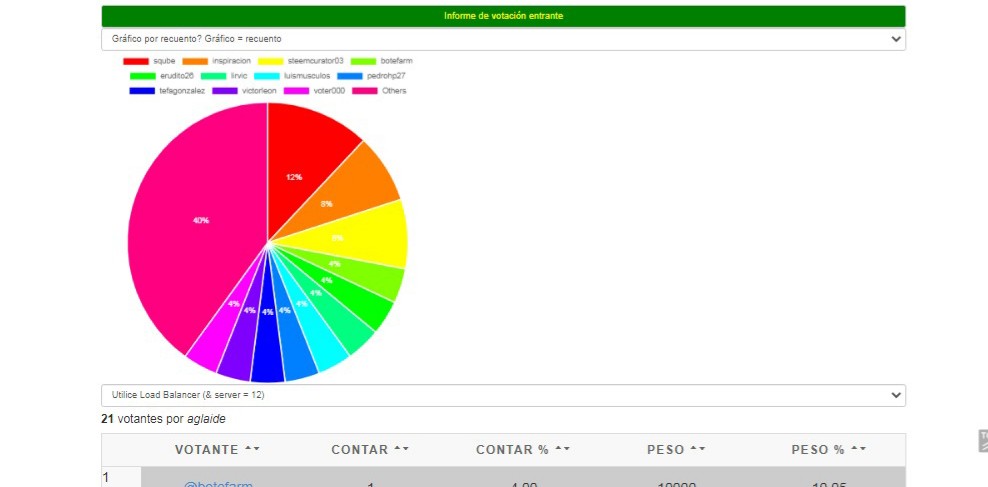The width and height of the screenshot is (988, 487).
Task: Sort table by PESO % column
Action: click(829, 450)
